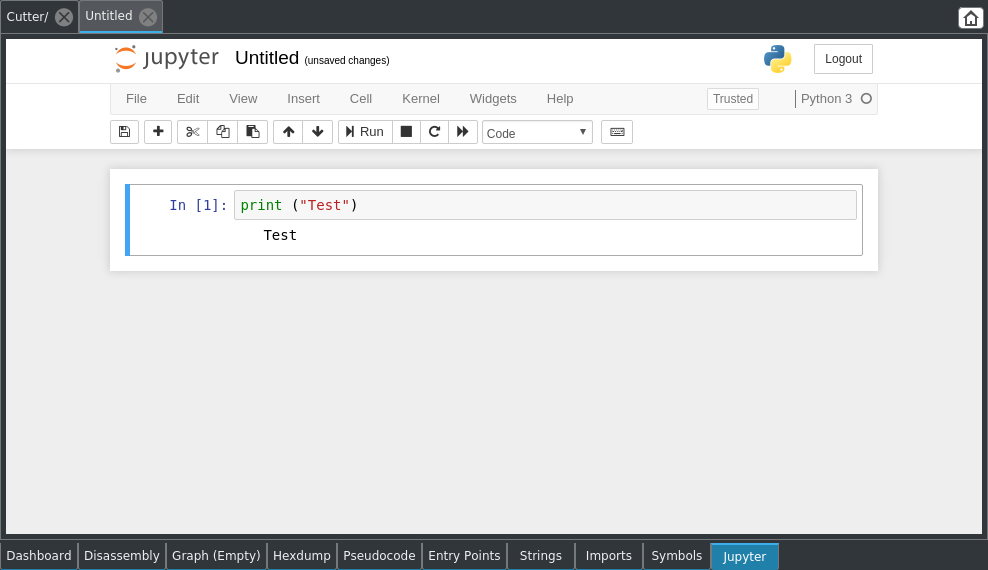Viewport: 988px width, 570px height.
Task: Click inside the print("Test") code cell
Action: pos(545,205)
